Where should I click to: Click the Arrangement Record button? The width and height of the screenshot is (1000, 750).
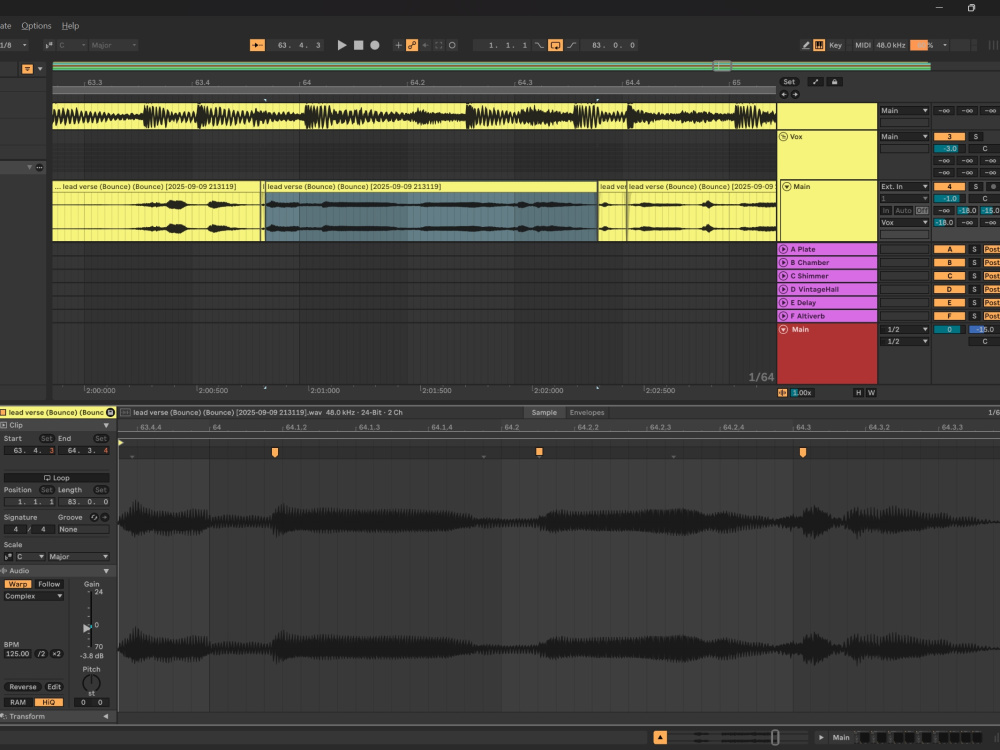375,45
